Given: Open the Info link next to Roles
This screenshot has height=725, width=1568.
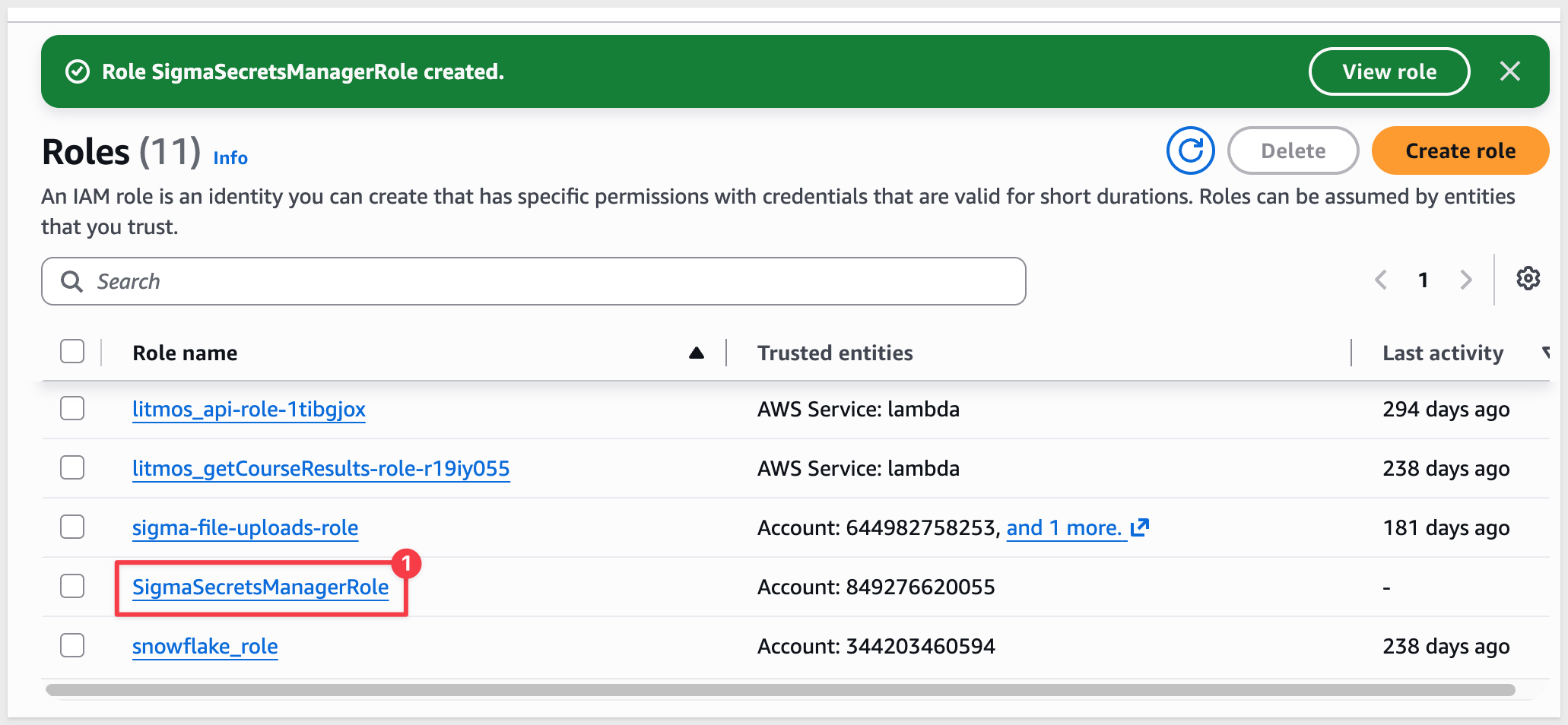Looking at the screenshot, I should click(230, 158).
